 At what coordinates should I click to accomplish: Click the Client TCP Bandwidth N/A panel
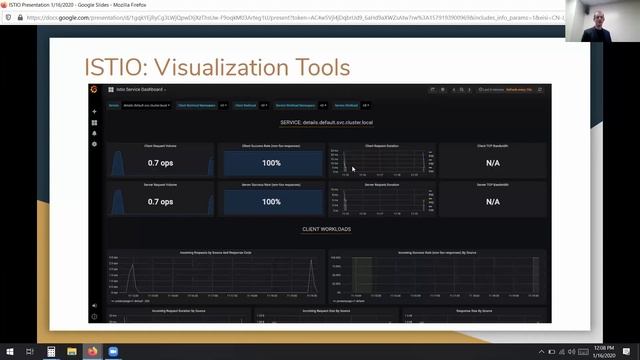pos(493,160)
